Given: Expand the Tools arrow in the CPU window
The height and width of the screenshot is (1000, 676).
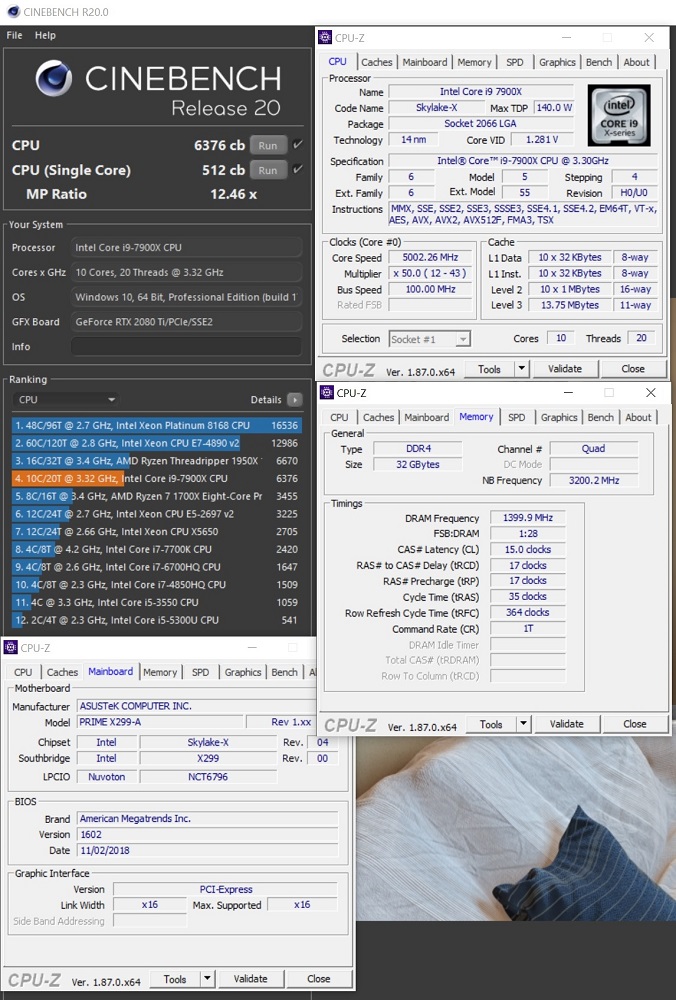Looking at the screenshot, I should (522, 369).
